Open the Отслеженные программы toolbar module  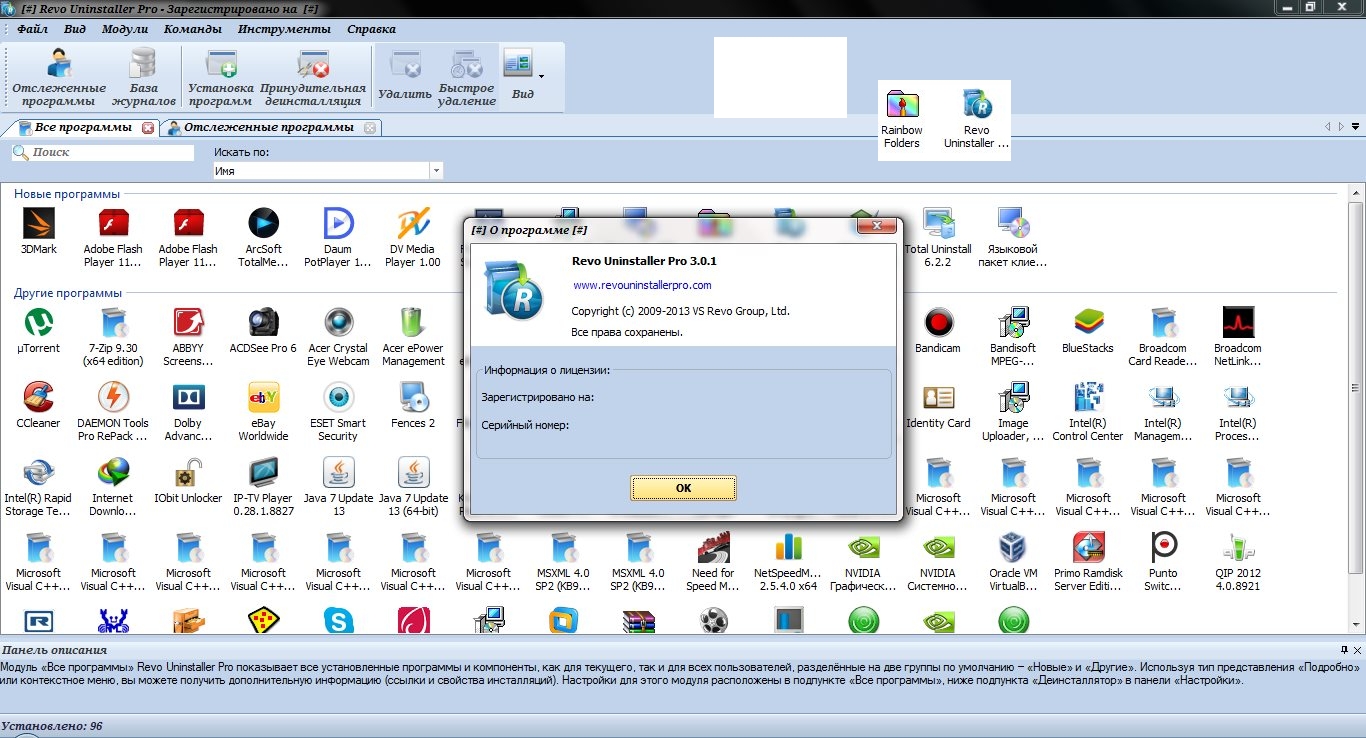click(x=59, y=79)
